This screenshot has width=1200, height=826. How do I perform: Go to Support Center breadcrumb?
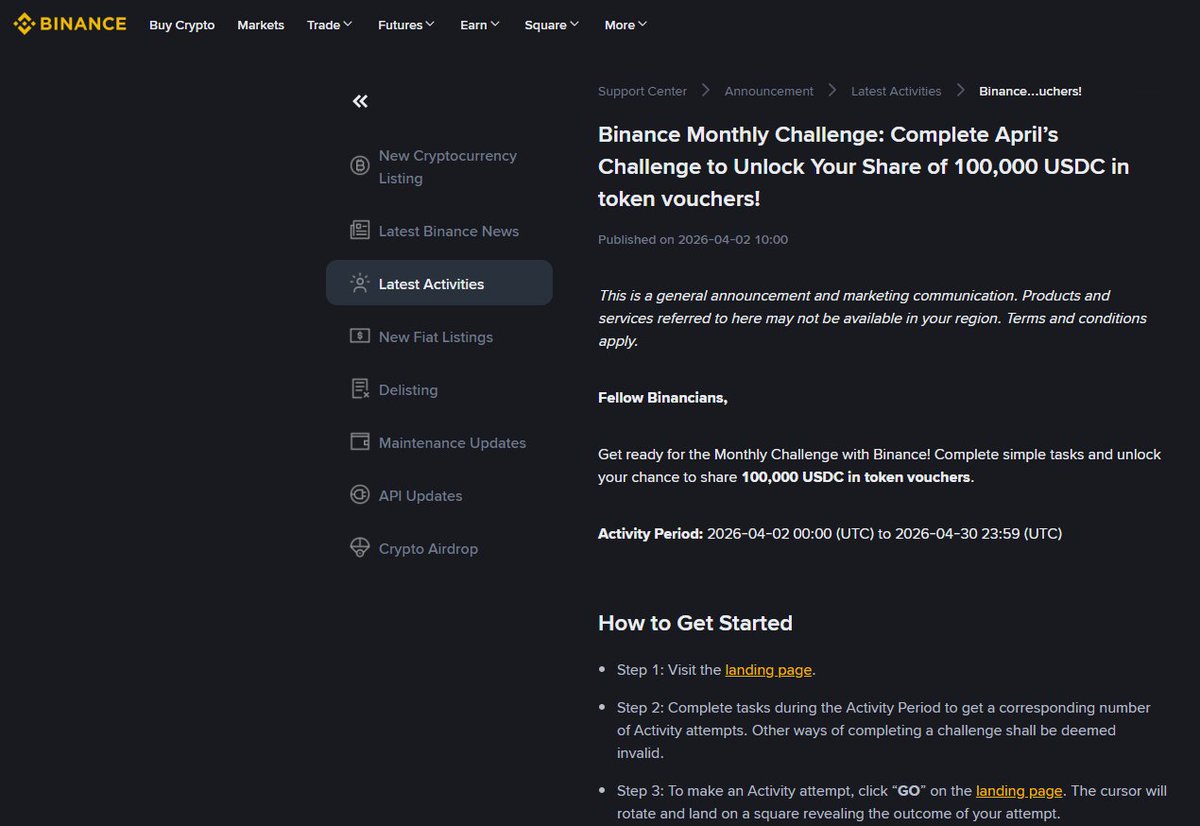click(x=642, y=91)
